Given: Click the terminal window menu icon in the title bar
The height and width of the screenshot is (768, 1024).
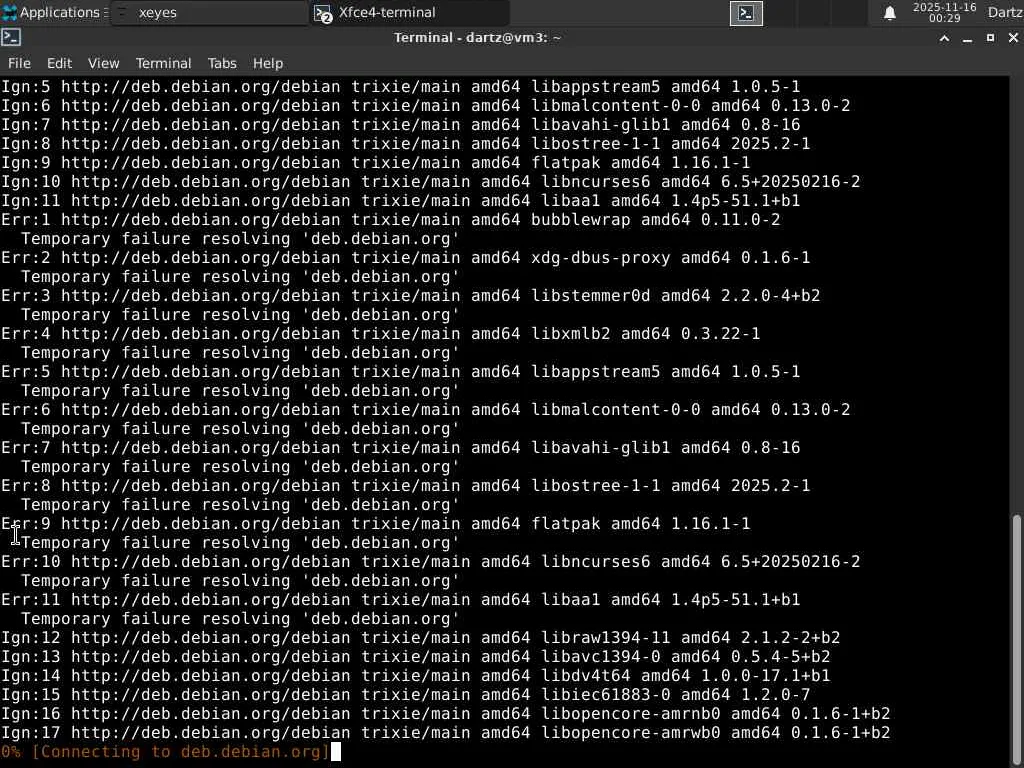Looking at the screenshot, I should point(11,38).
